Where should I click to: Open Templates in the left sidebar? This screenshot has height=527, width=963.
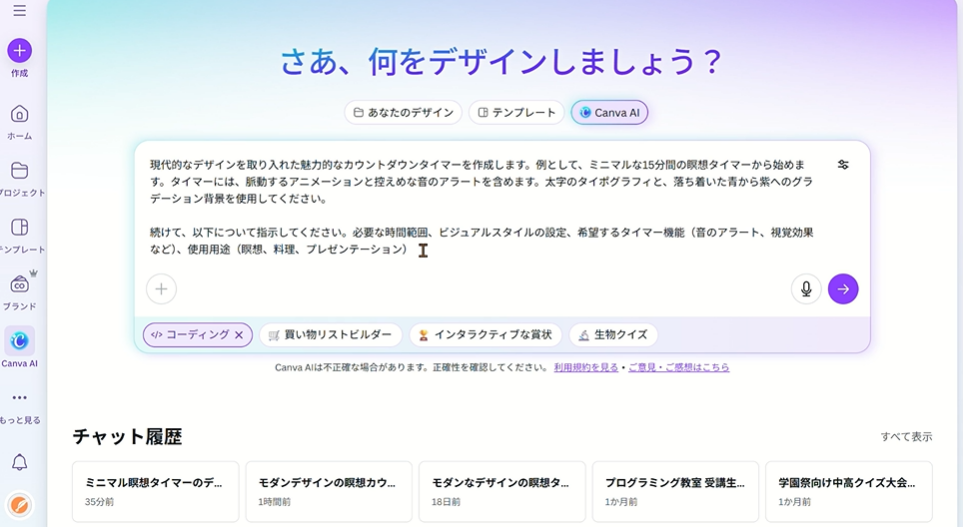click(x=20, y=235)
